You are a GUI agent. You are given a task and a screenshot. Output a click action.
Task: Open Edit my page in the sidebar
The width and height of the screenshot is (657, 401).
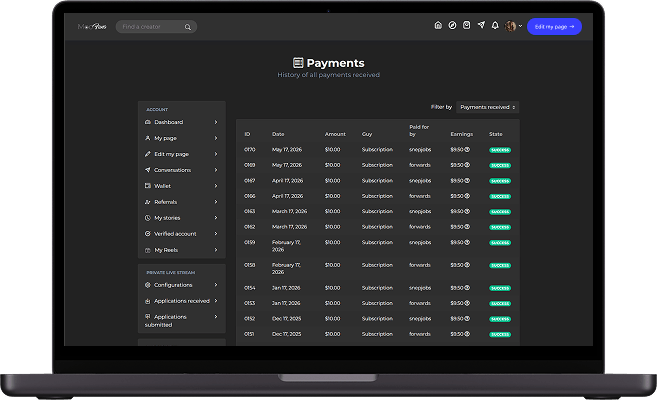(181, 154)
